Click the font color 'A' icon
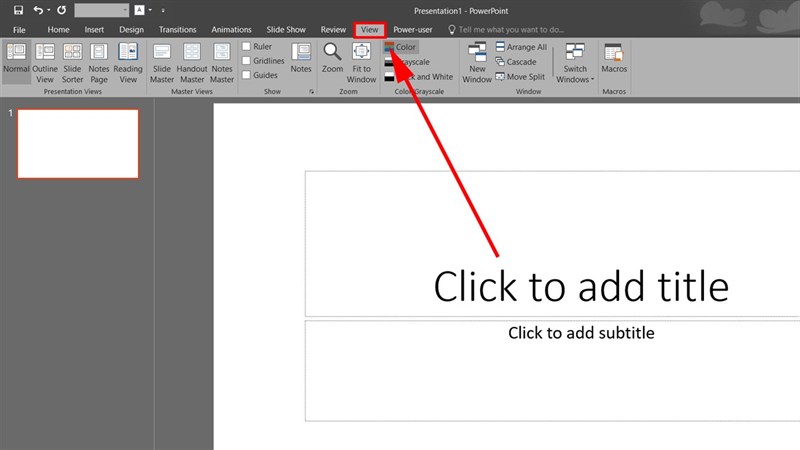The width and height of the screenshot is (800, 450). (x=139, y=10)
